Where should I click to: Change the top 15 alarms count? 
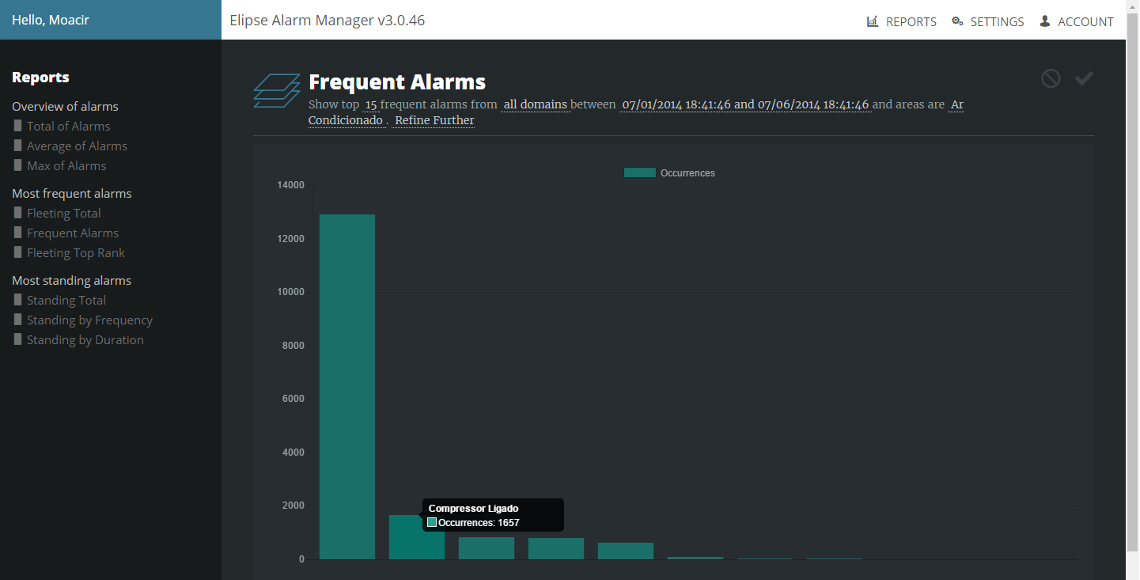371,105
